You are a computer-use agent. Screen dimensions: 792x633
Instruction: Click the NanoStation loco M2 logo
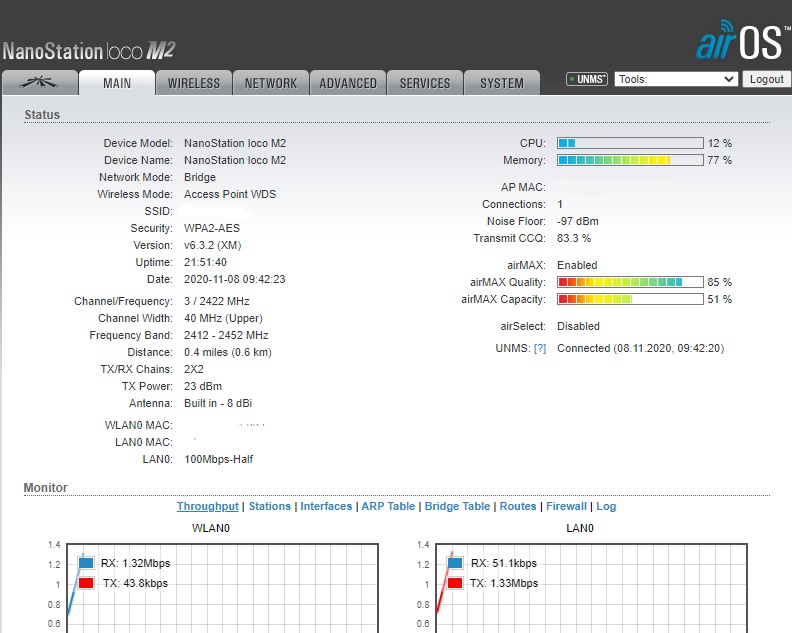point(89,51)
